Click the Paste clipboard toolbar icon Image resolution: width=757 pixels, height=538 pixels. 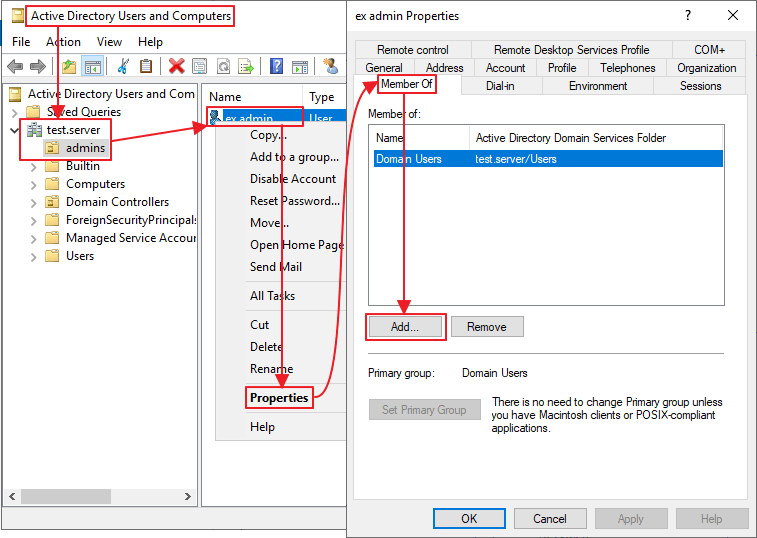(x=146, y=66)
